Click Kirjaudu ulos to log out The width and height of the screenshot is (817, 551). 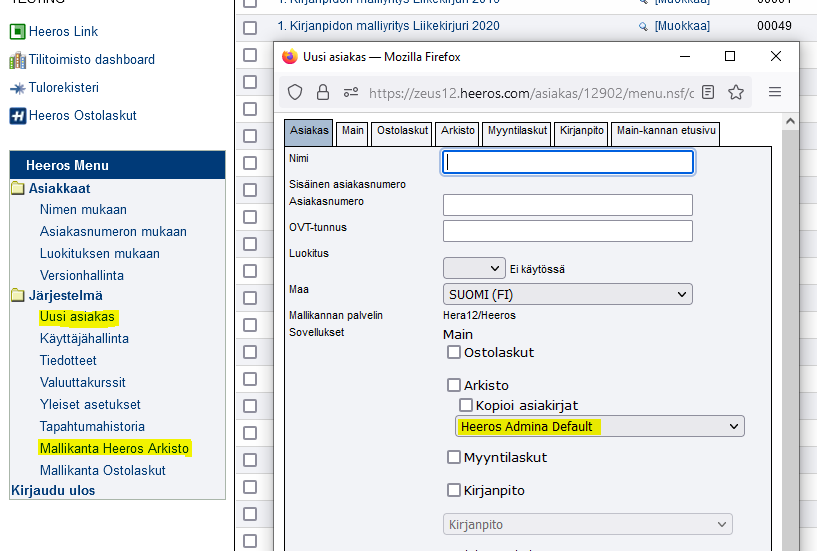point(53,491)
